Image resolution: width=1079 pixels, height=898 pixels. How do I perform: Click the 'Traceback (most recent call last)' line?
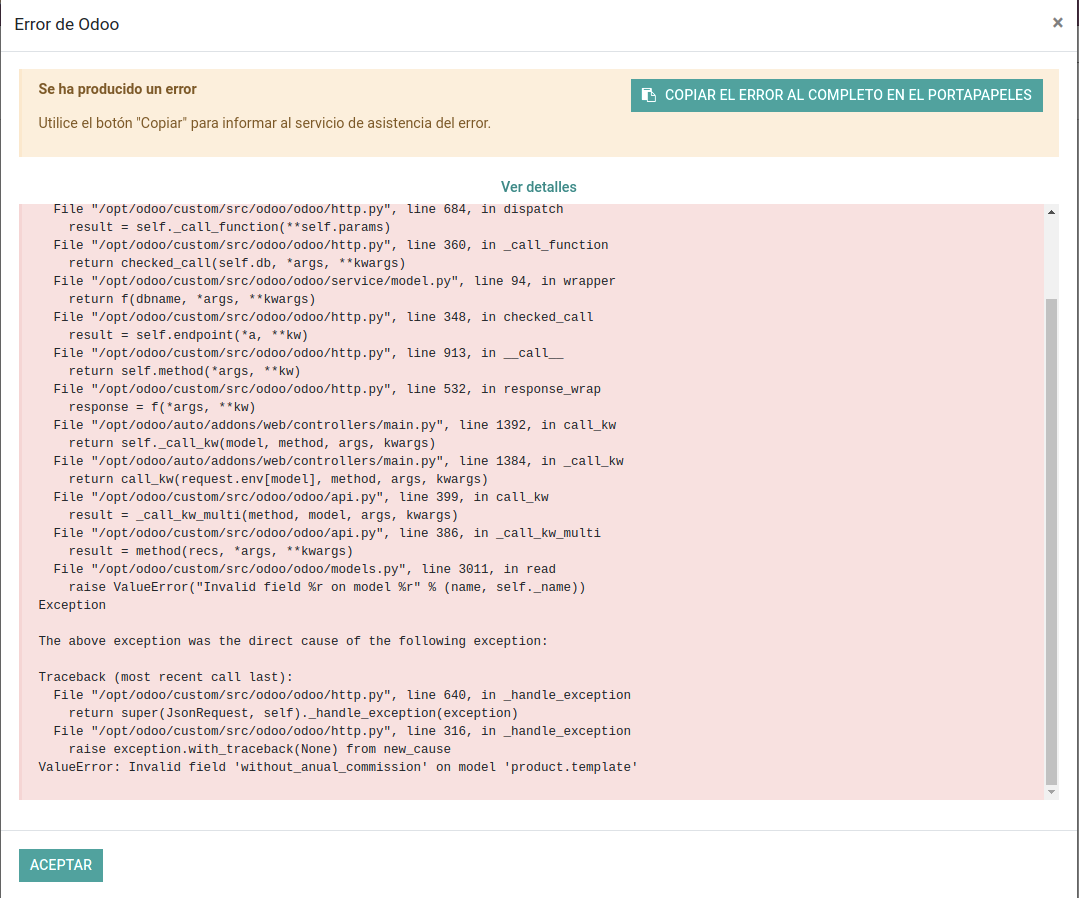point(165,677)
